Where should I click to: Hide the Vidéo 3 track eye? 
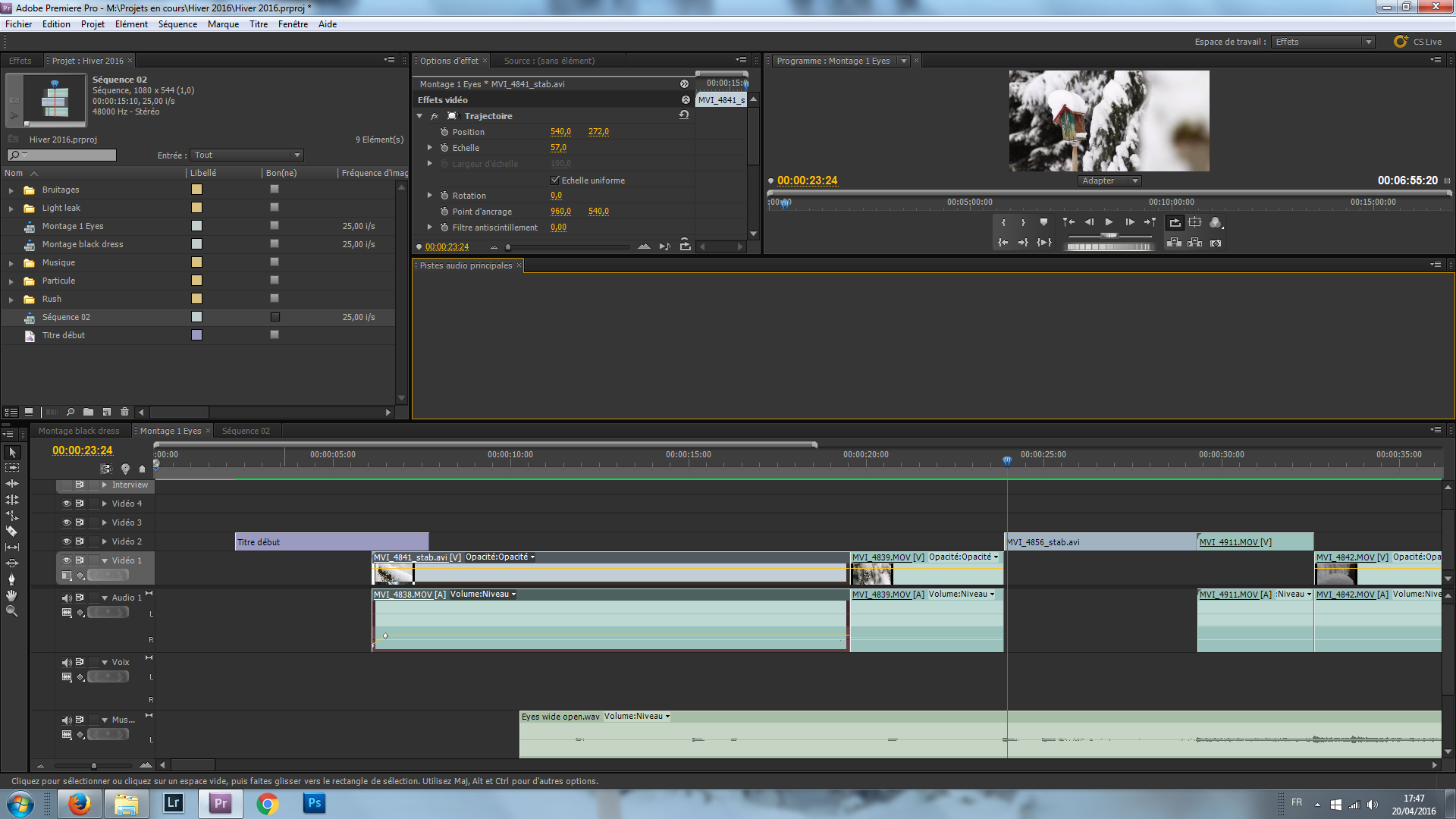click(x=67, y=522)
